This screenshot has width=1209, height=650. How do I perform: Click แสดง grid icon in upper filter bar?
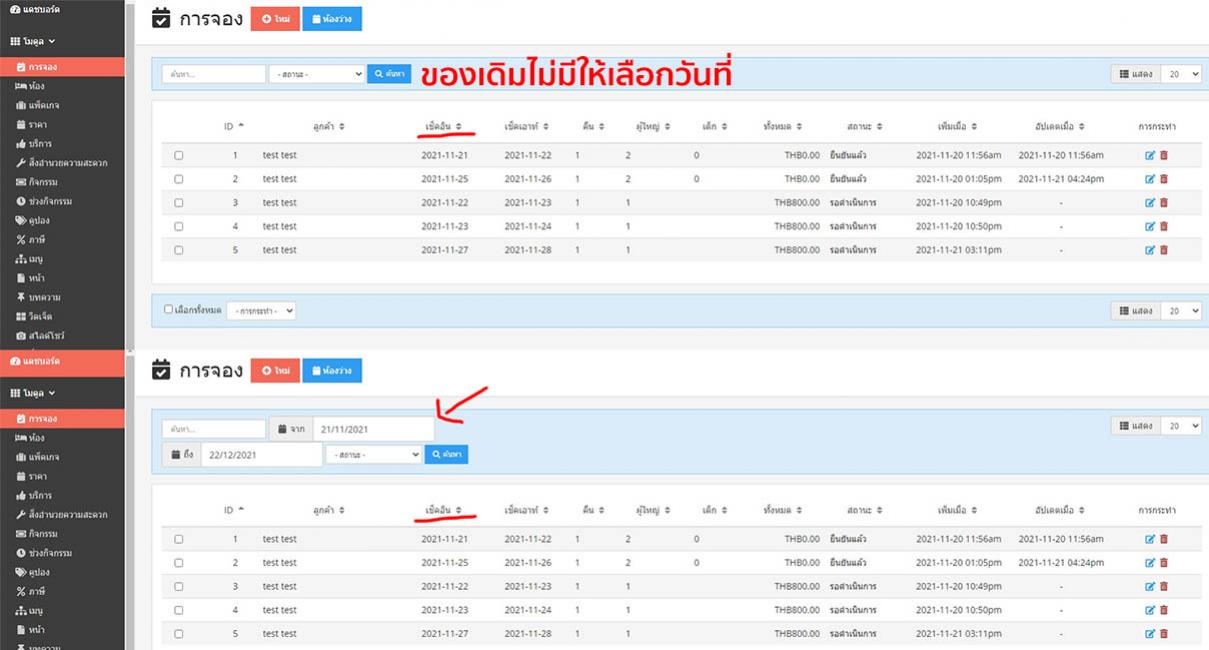1125,74
